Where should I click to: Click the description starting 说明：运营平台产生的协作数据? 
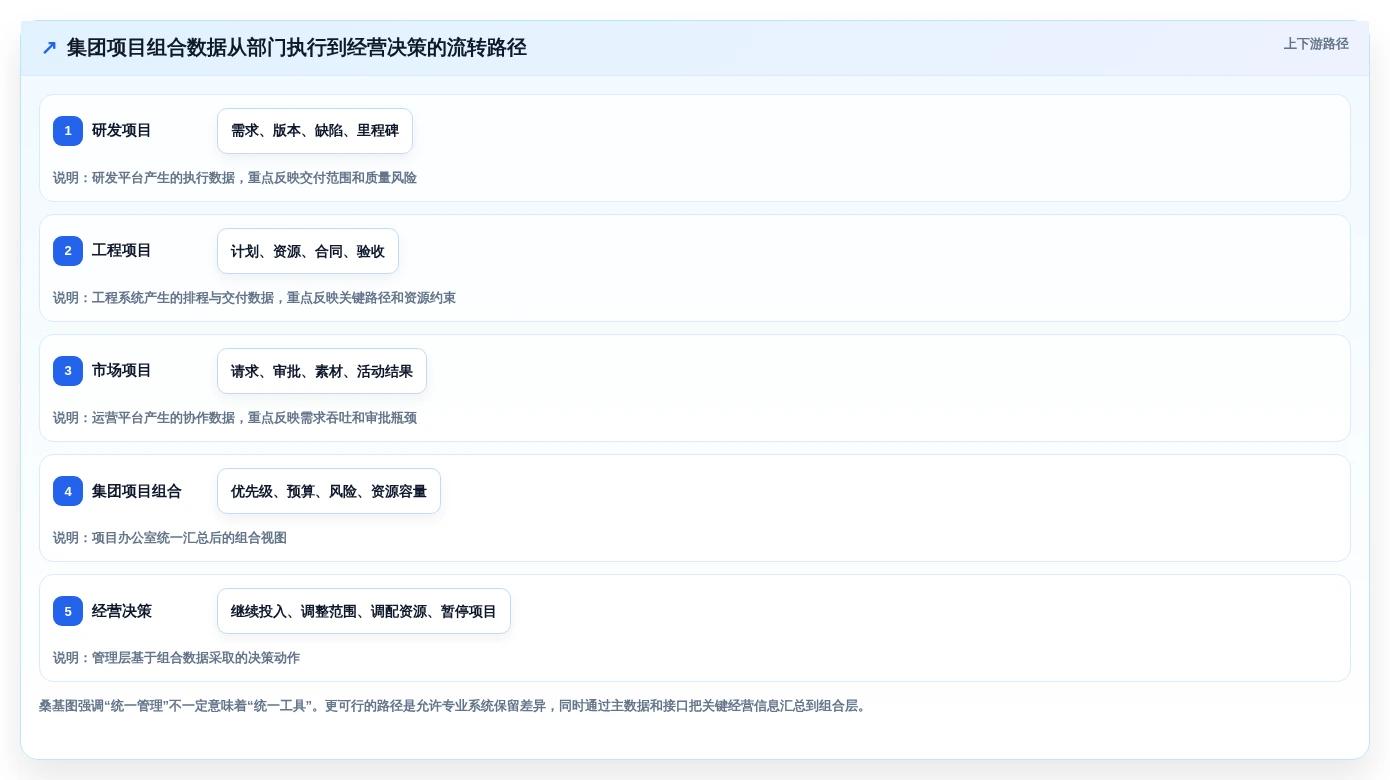click(x=235, y=418)
